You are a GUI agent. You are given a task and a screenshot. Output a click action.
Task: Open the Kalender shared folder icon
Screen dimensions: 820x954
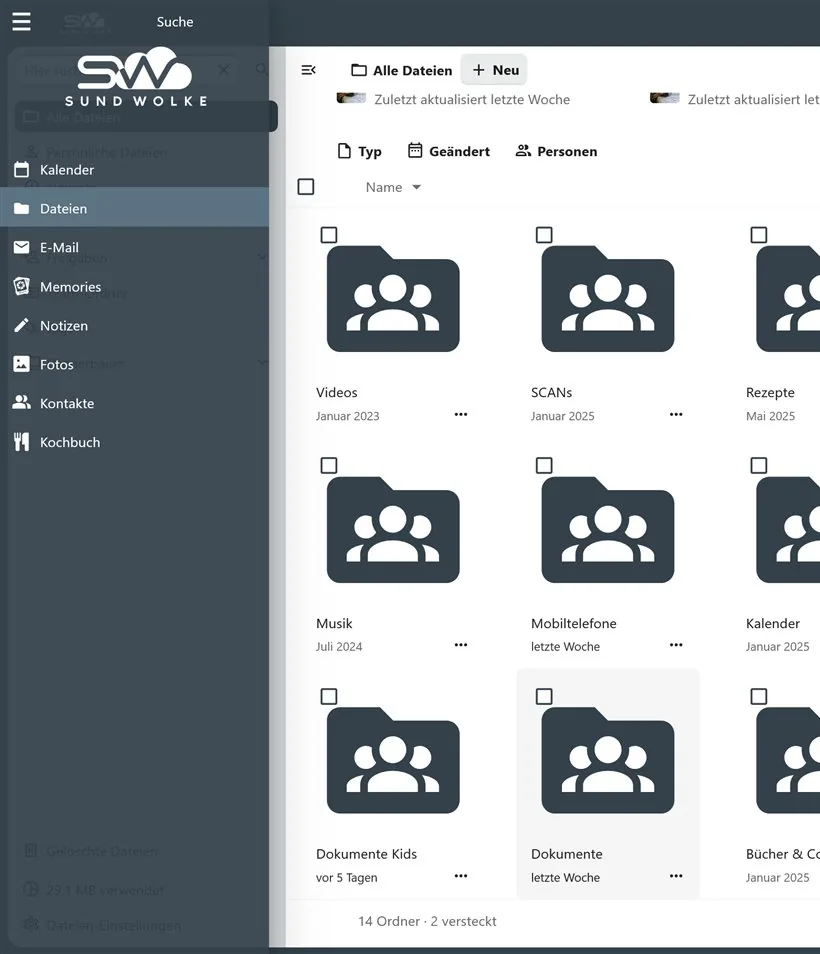point(788,529)
